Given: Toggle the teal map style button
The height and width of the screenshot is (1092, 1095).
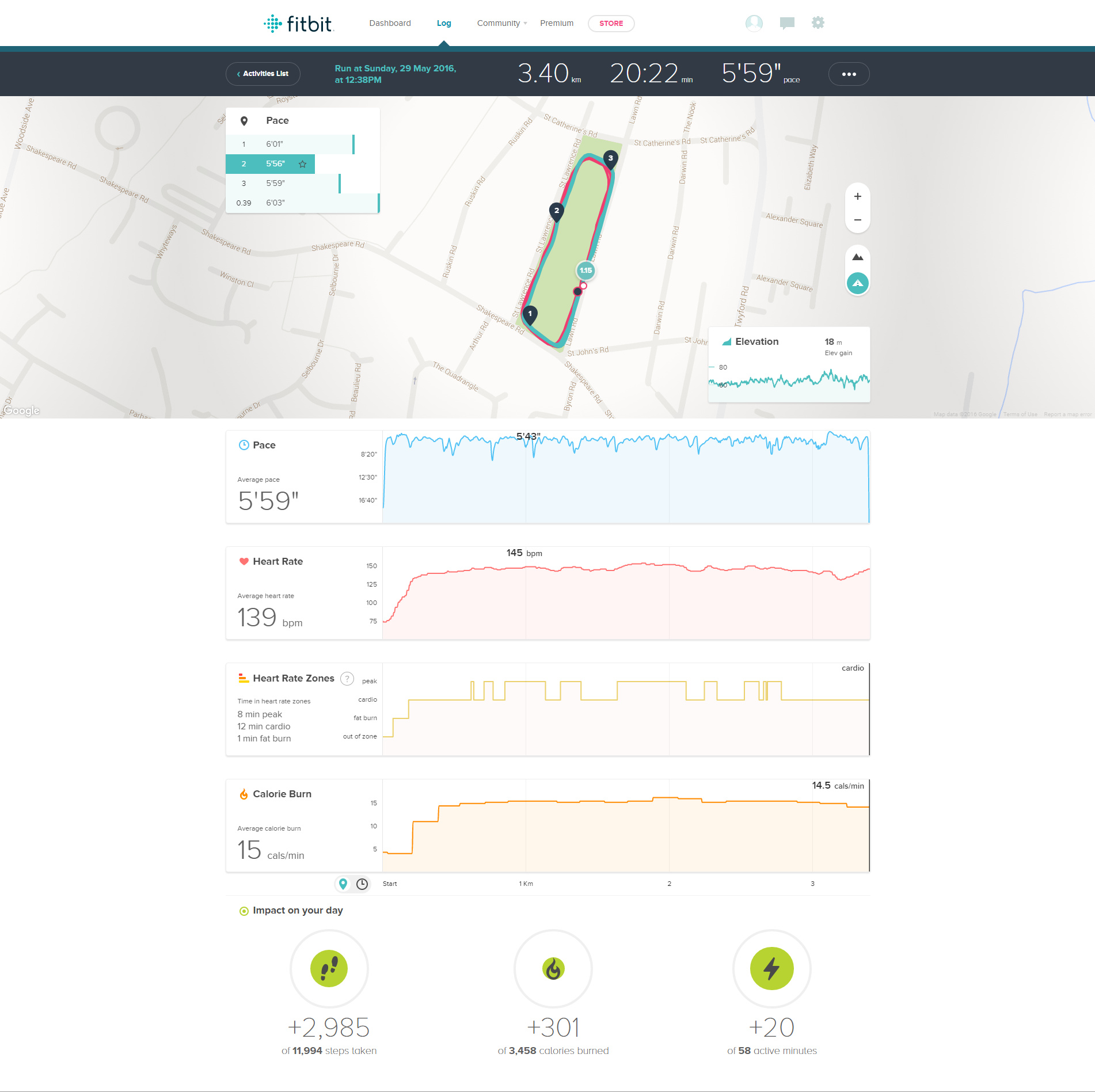Looking at the screenshot, I should 857,283.
